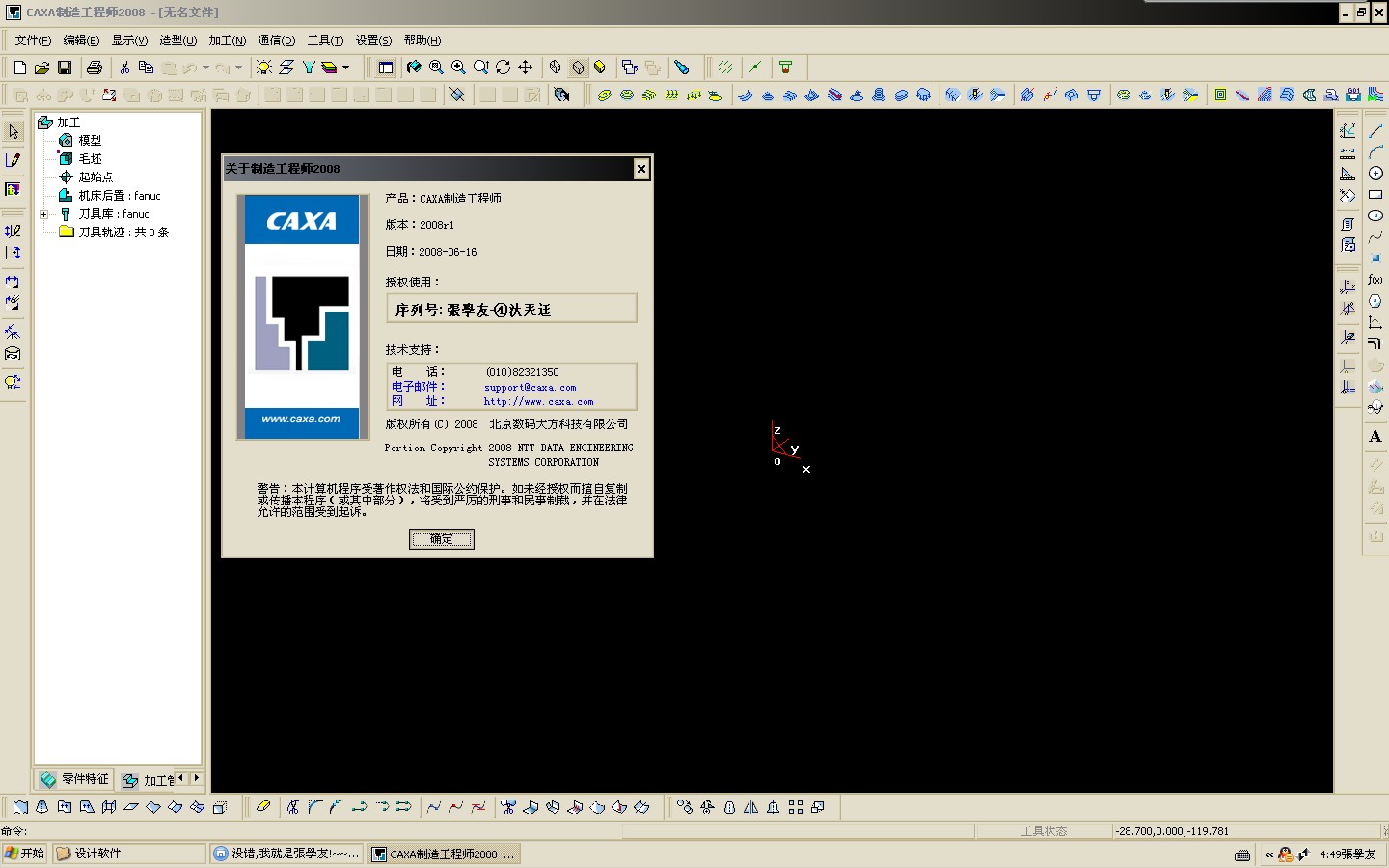Viewport: 1389px width, 868px height.
Task: Switch to shaded yellow cube display
Action: pyautogui.click(x=600, y=68)
